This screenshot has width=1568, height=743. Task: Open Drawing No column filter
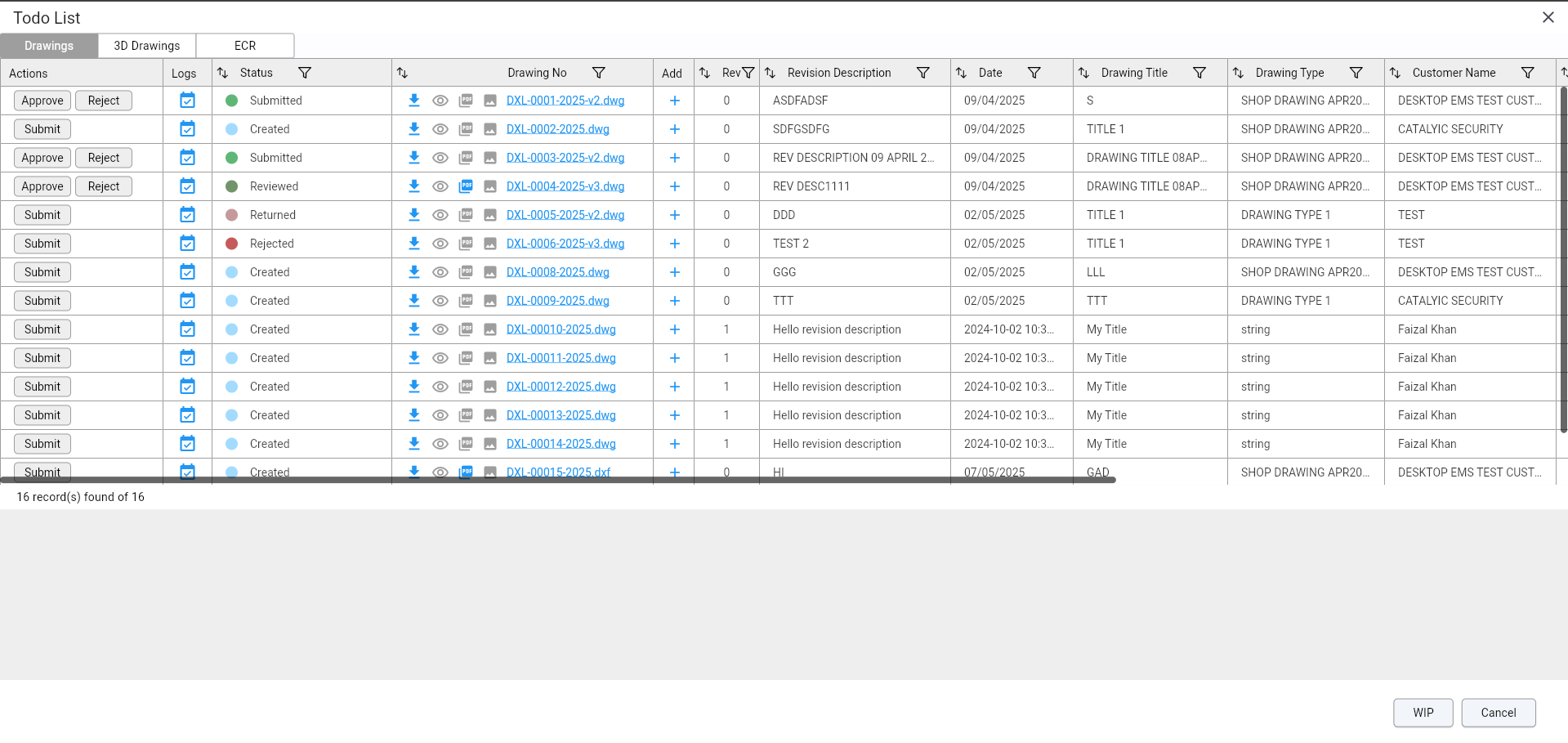pyautogui.click(x=599, y=73)
